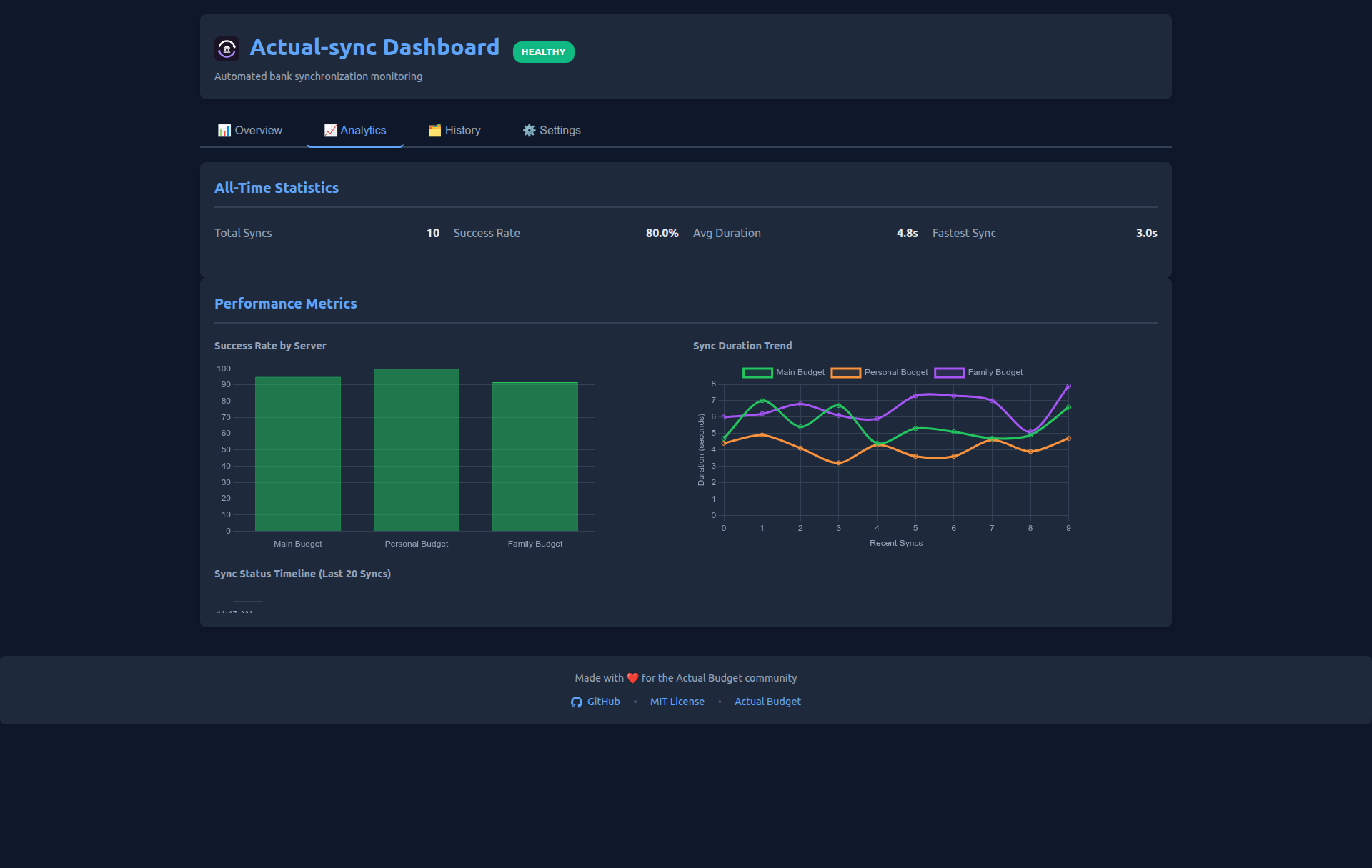Viewport: 1372px width, 868px height.
Task: Go to the Settings tab
Action: [552, 131]
